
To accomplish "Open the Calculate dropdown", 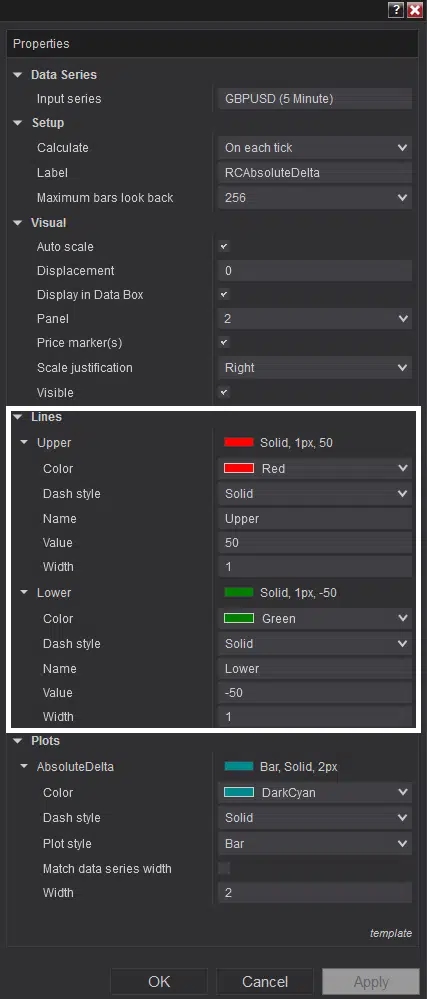I will point(315,147).
